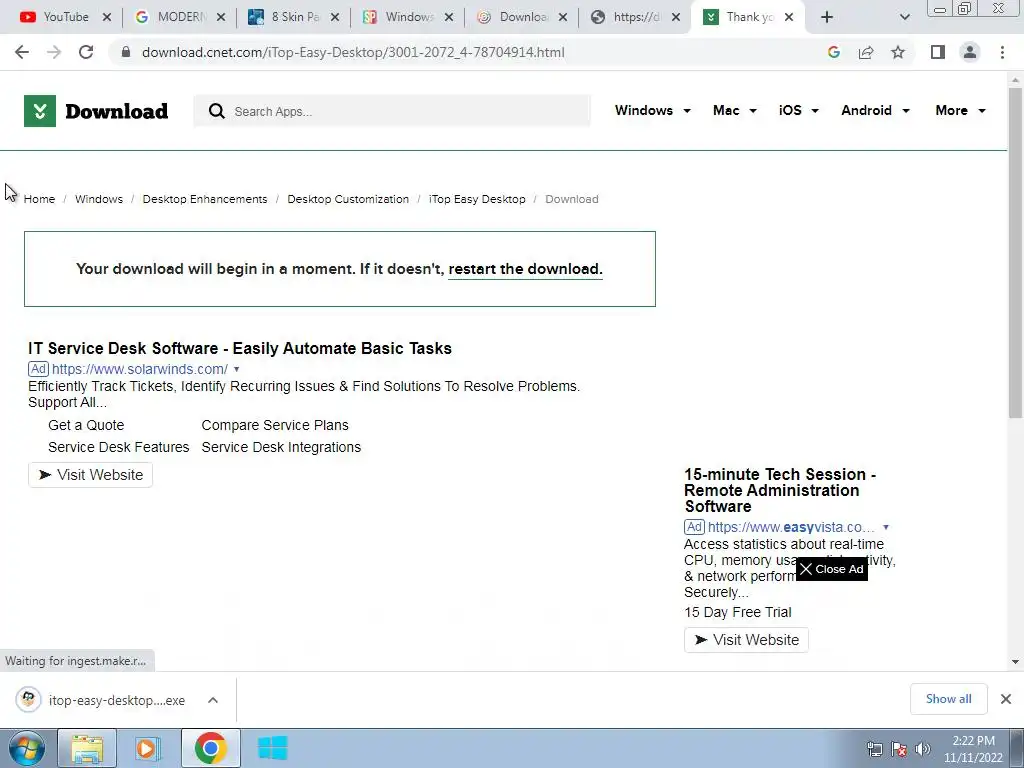Open iTop Easy Desktop breadcrumb

477,199
